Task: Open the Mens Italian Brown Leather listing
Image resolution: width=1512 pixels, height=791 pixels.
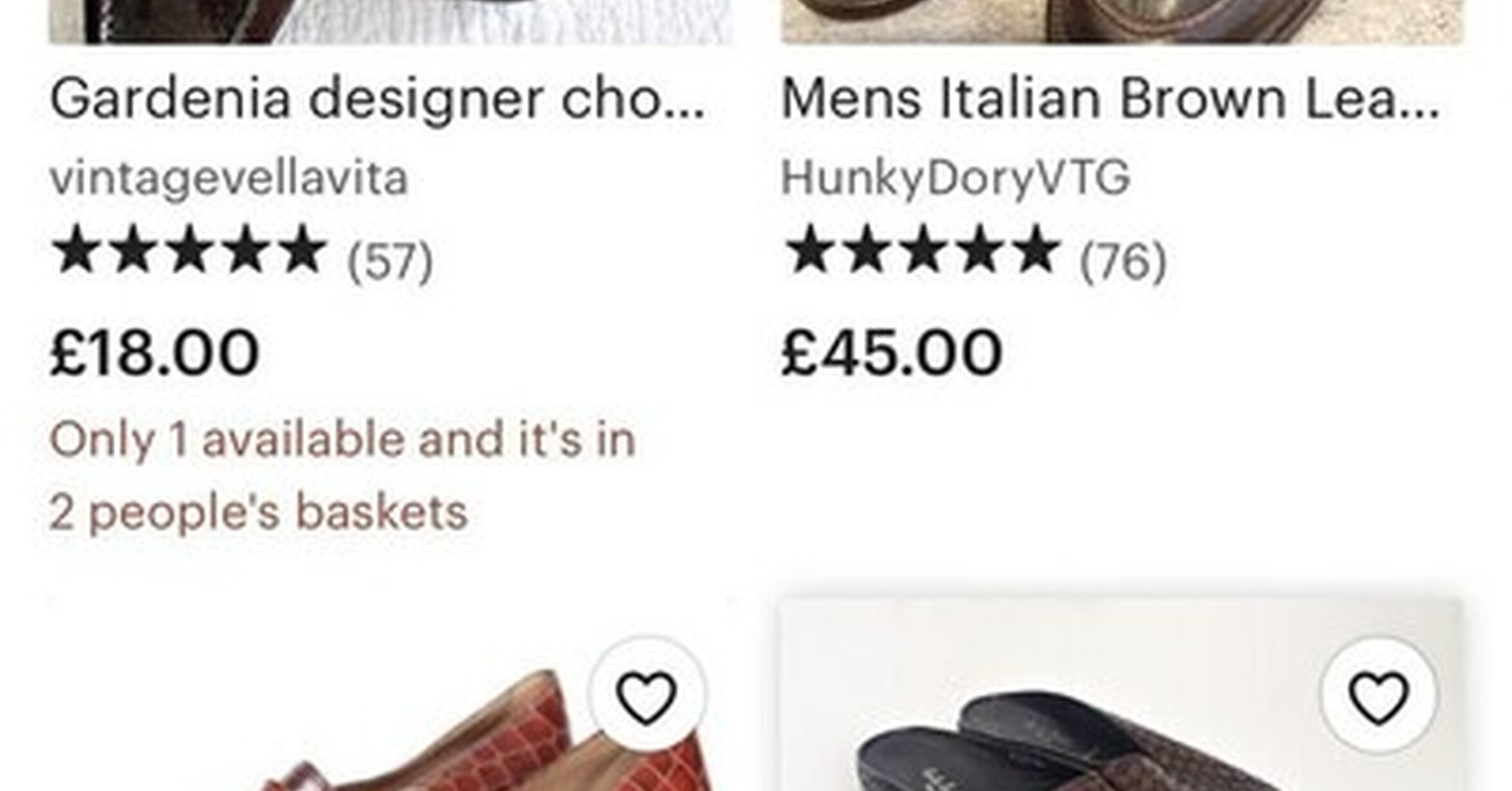Action: click(x=1109, y=99)
